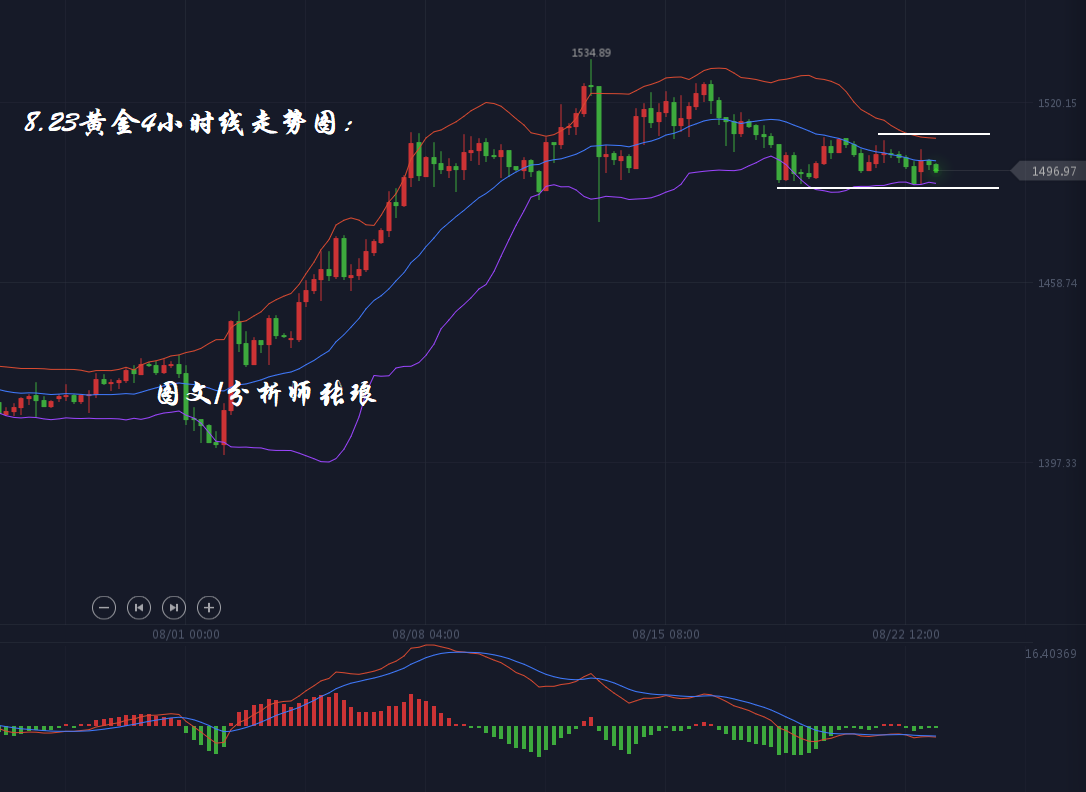Select the upper white resistance line
The width and height of the screenshot is (1086, 792).
(x=934, y=133)
